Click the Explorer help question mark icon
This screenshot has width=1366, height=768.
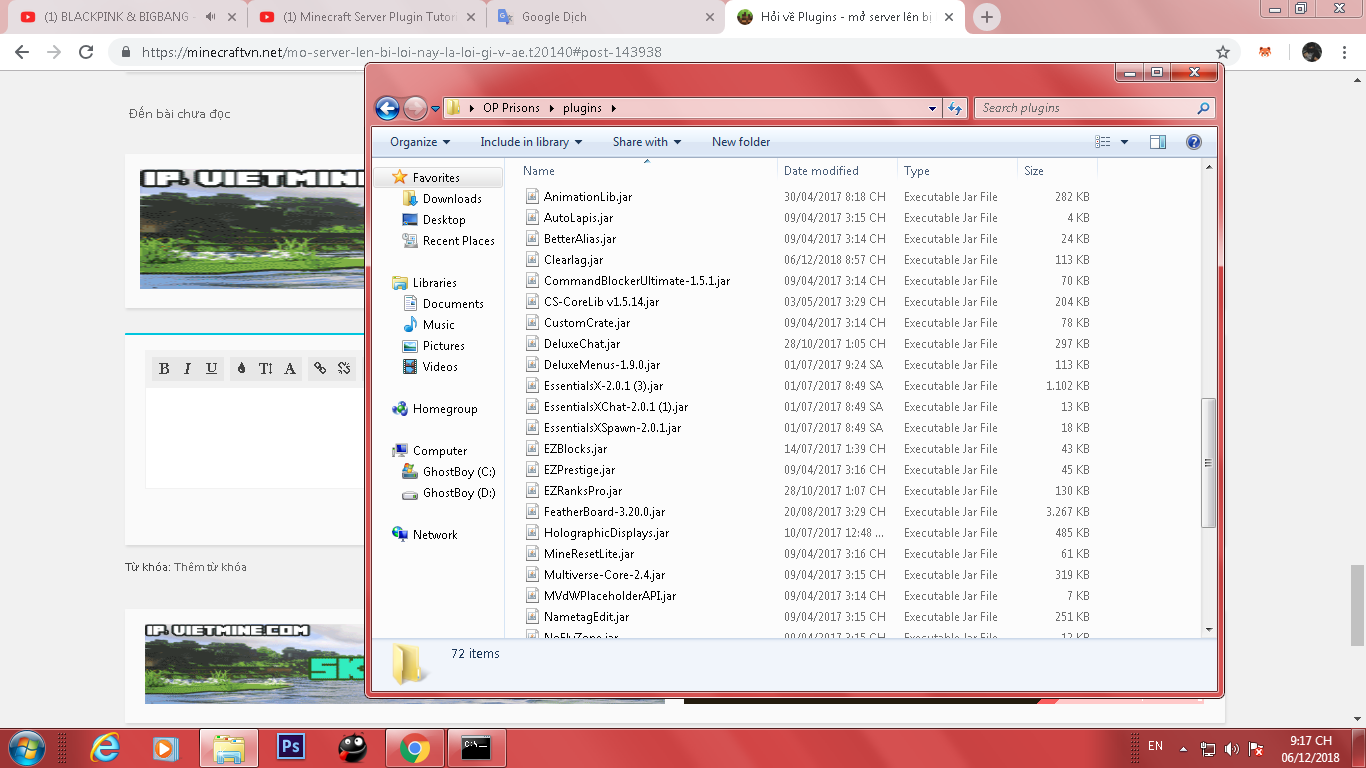pos(1193,142)
